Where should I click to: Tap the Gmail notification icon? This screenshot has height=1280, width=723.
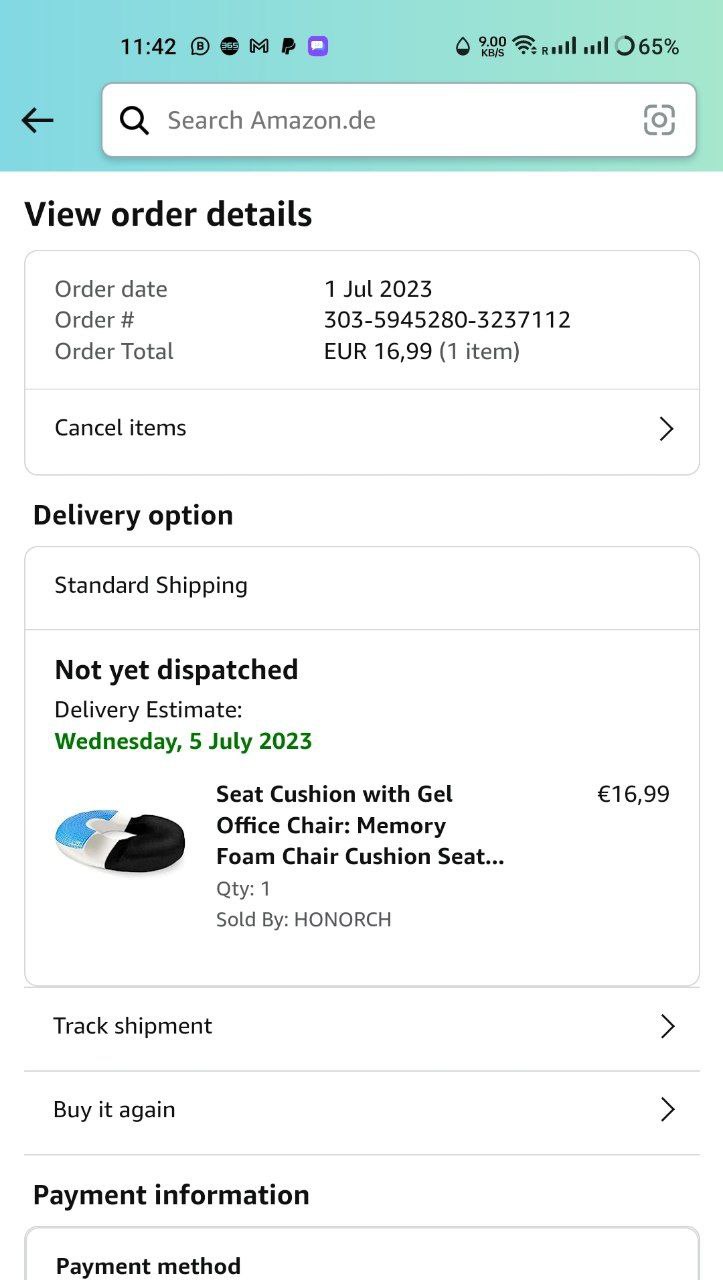pyautogui.click(x=259, y=46)
